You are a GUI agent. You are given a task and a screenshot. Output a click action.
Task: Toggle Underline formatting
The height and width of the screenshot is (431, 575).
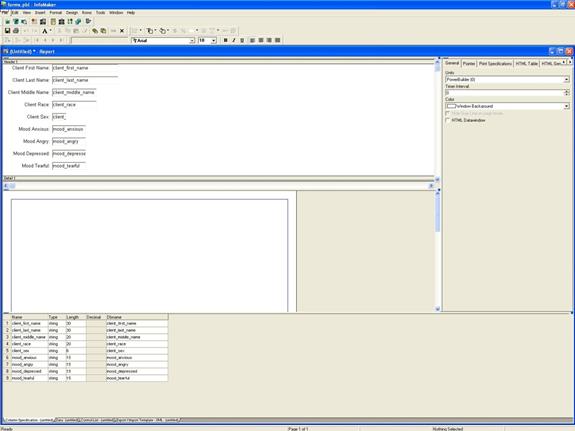(x=242, y=40)
